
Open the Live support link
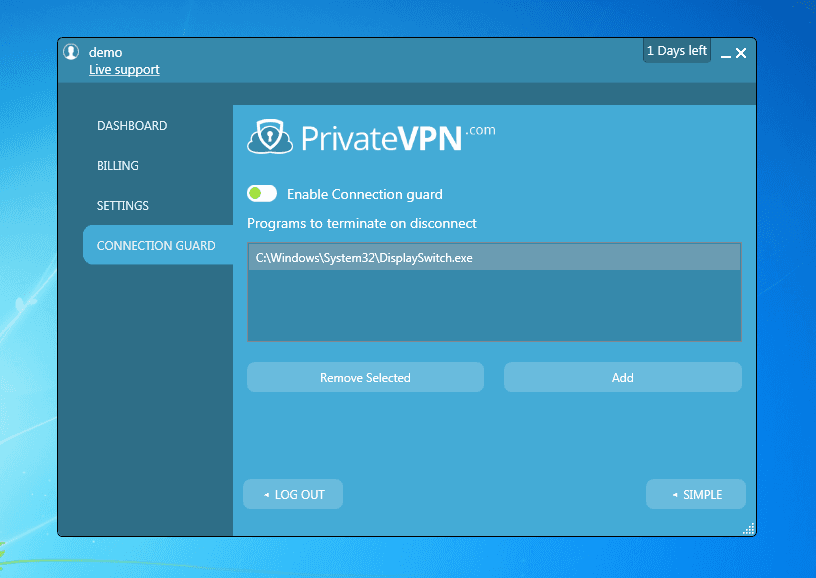click(x=124, y=70)
